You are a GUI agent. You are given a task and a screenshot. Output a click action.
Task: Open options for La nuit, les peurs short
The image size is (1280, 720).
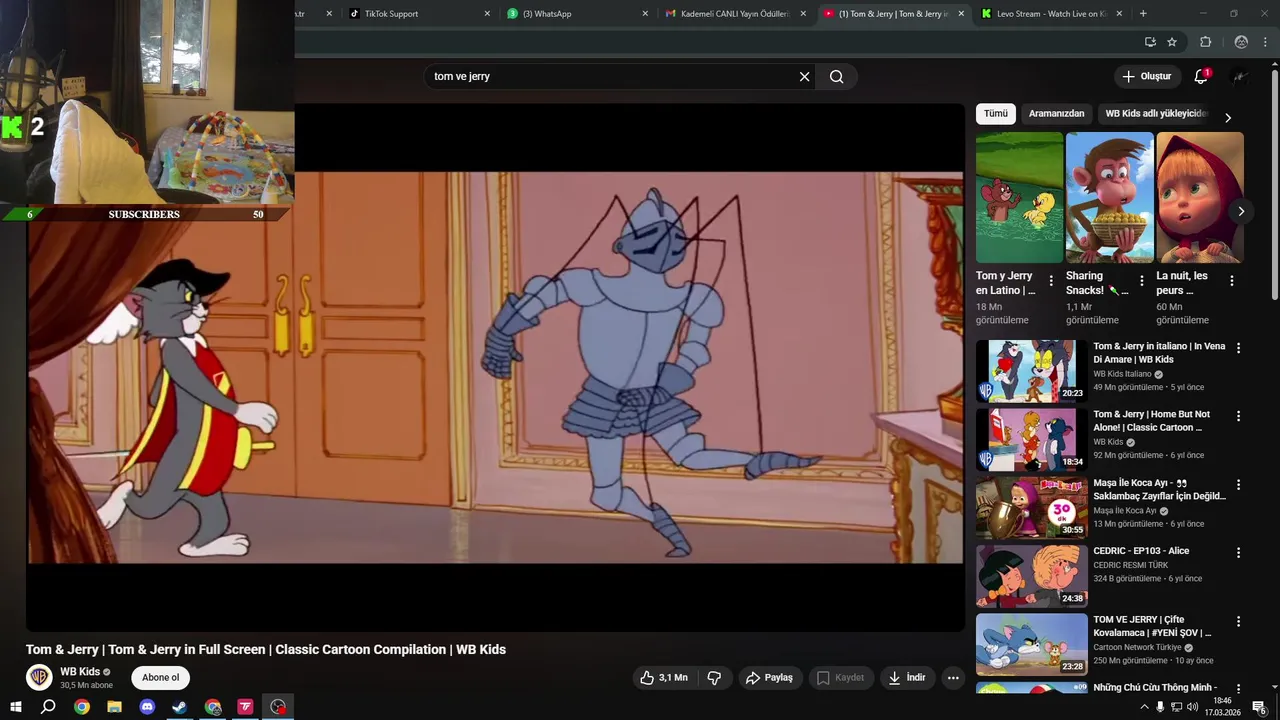[x=1232, y=281]
